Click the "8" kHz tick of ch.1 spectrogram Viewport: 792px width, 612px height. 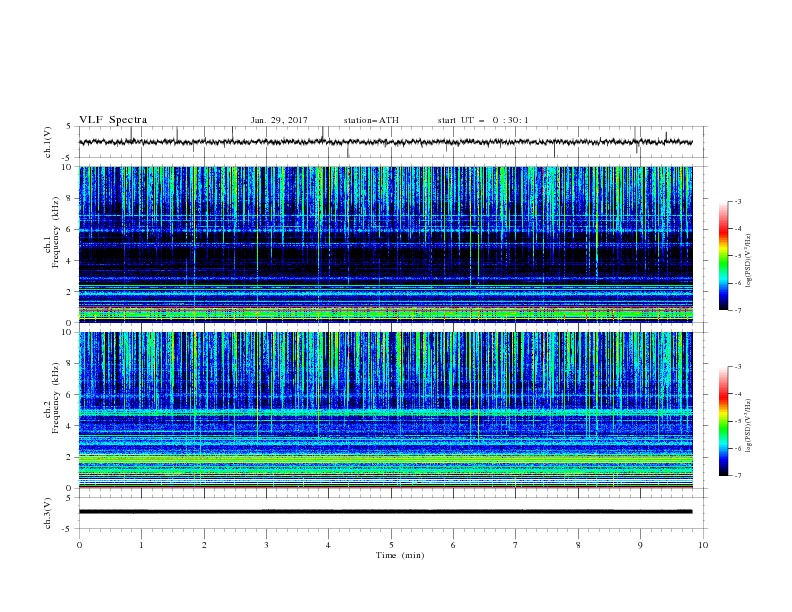click(x=70, y=198)
